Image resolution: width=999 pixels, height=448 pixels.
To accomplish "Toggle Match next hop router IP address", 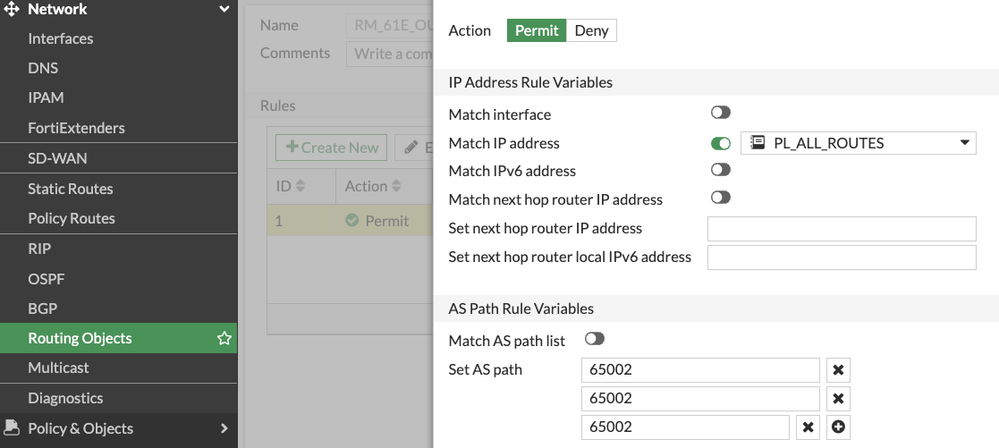I will [720, 199].
